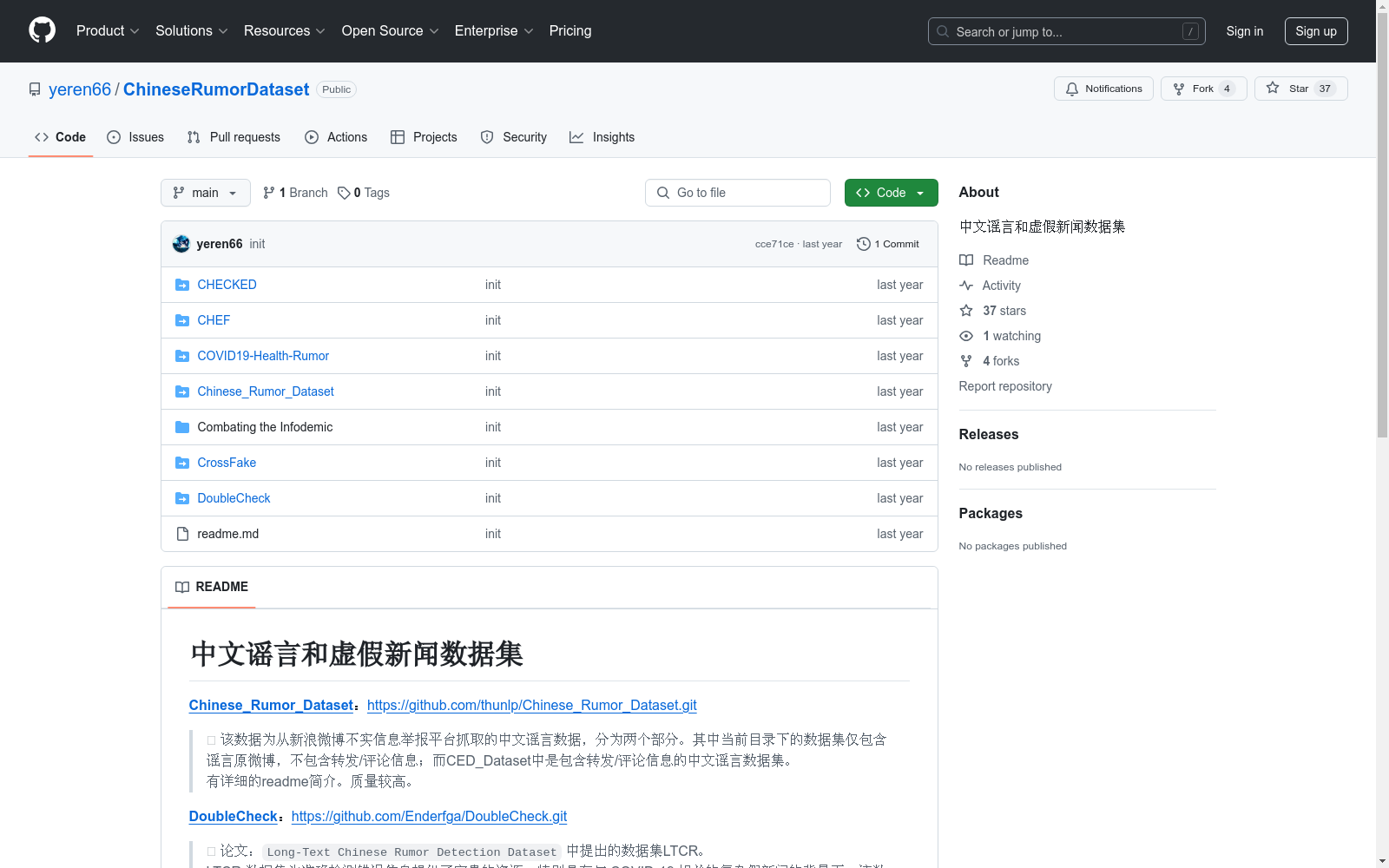Open the Open Source dropdown

[x=390, y=31]
